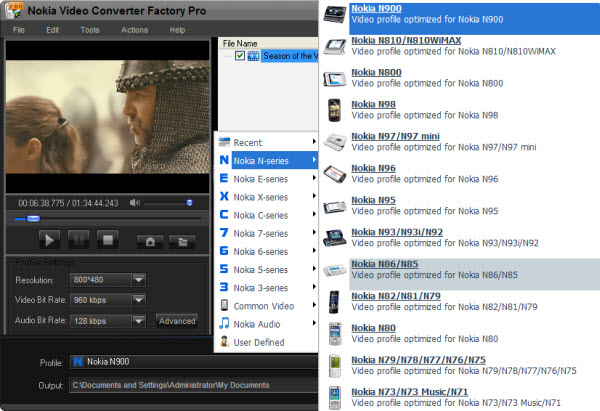
Task: Click the Stop button under the video
Action: click(108, 240)
